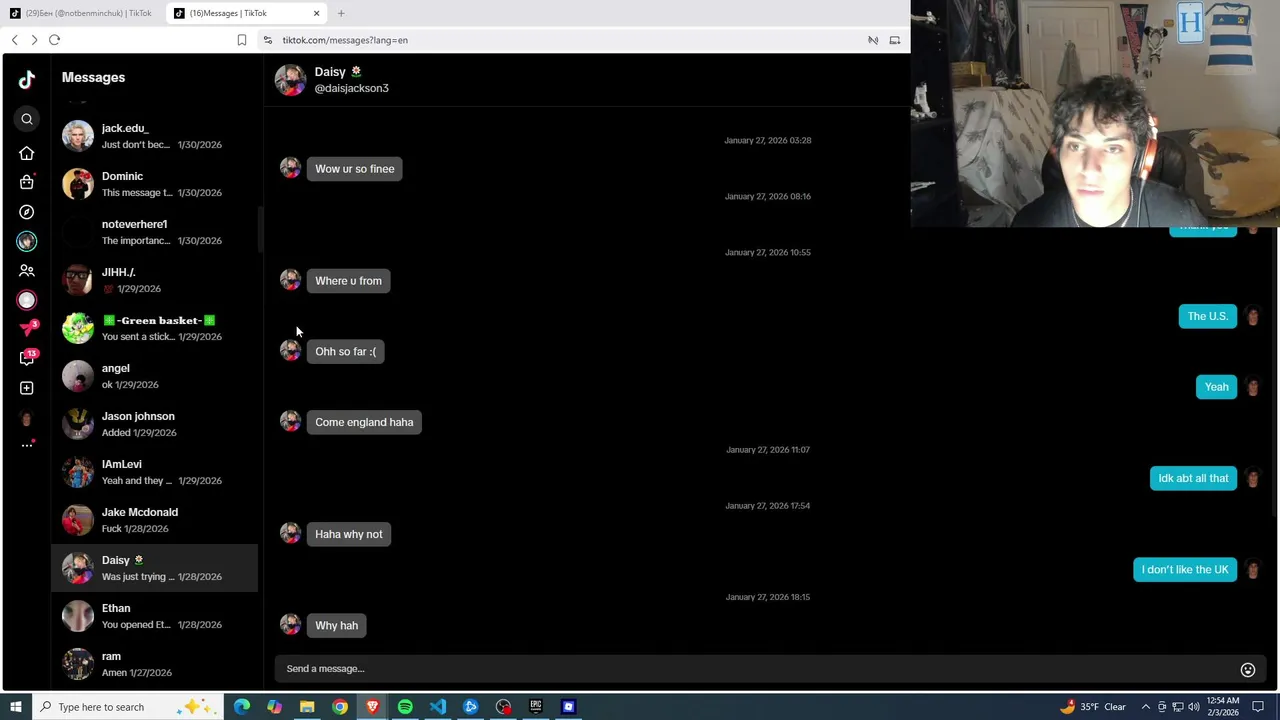Viewport: 1280px width, 720px height.
Task: Click the browser forward arrow
Action: tap(34, 40)
